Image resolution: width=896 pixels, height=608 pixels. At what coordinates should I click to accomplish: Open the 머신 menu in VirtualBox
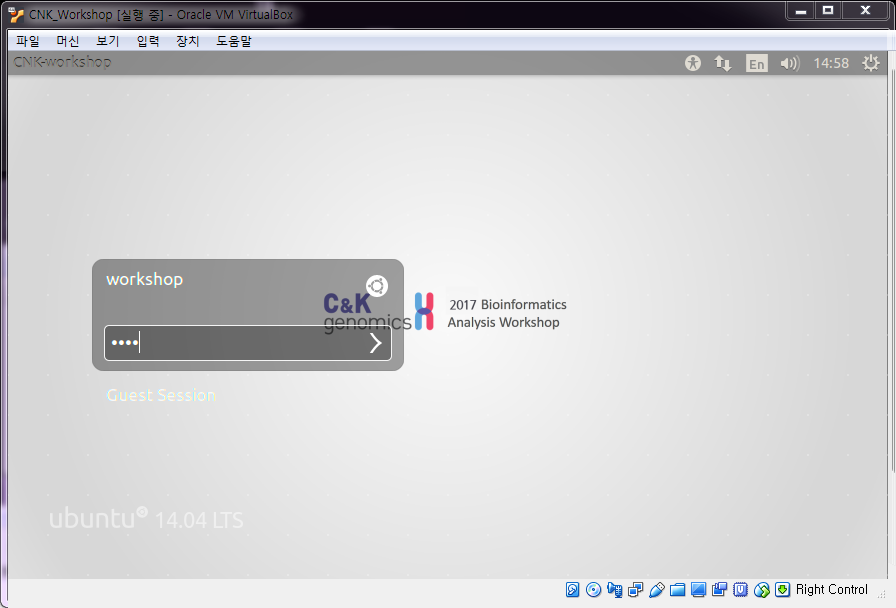[67, 41]
